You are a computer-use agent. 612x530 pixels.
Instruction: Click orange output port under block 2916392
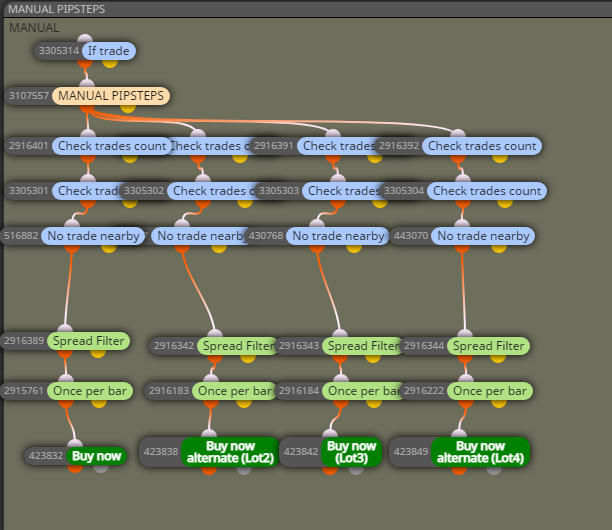pos(458,158)
